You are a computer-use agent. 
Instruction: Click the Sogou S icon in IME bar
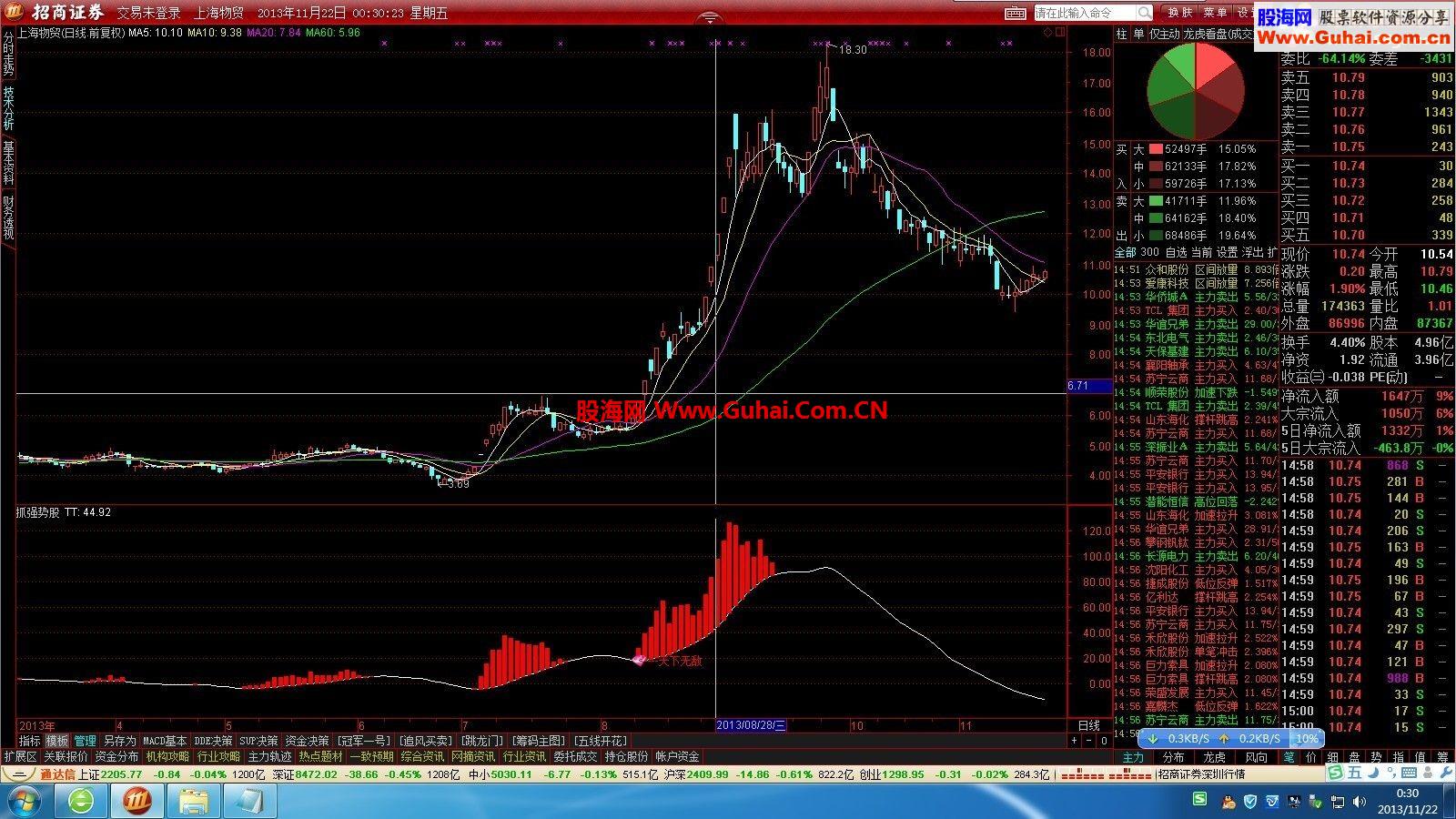point(1336,773)
